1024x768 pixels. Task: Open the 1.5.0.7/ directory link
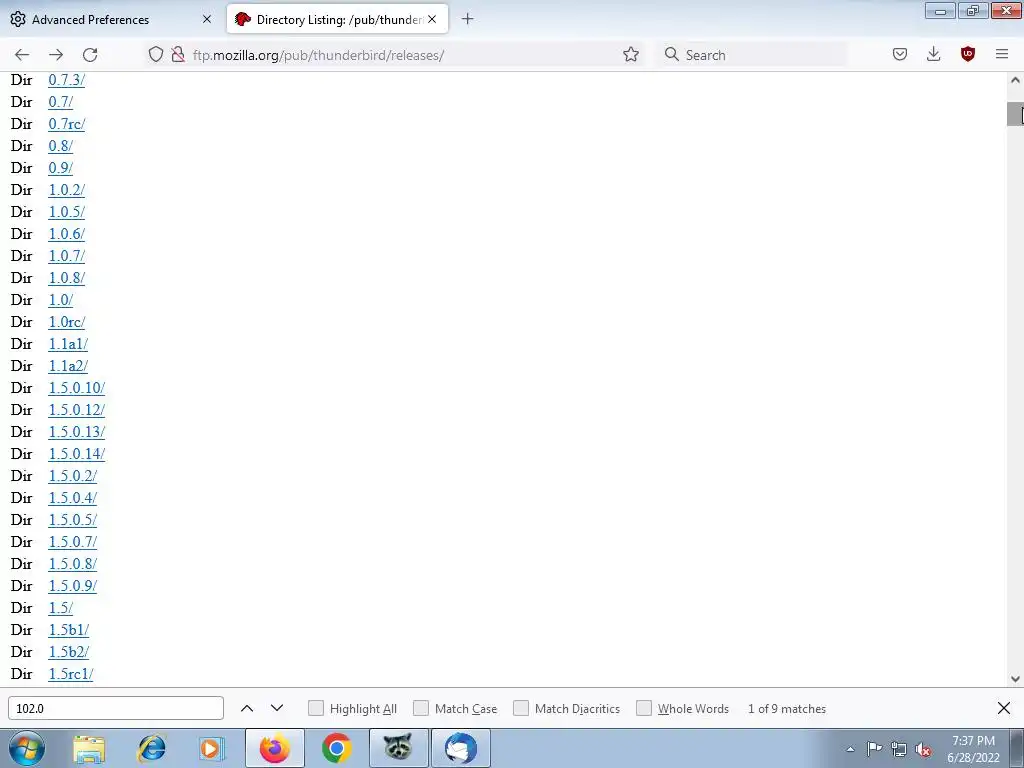(x=72, y=541)
